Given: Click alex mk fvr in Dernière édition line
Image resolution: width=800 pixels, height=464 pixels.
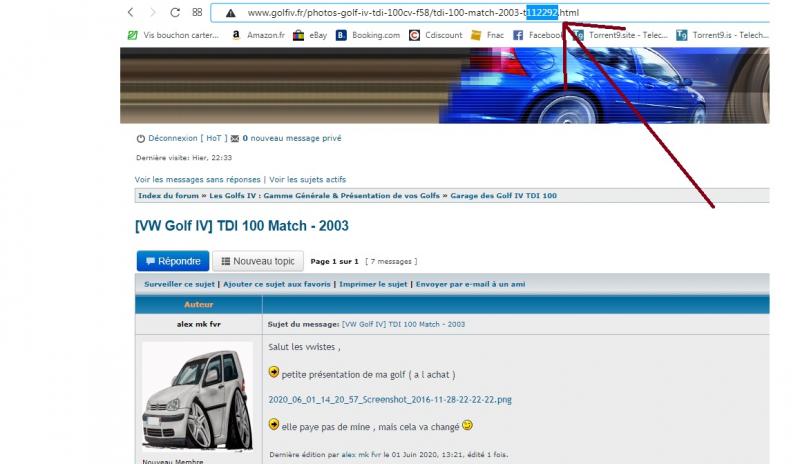Looking at the screenshot, I should (x=361, y=454).
